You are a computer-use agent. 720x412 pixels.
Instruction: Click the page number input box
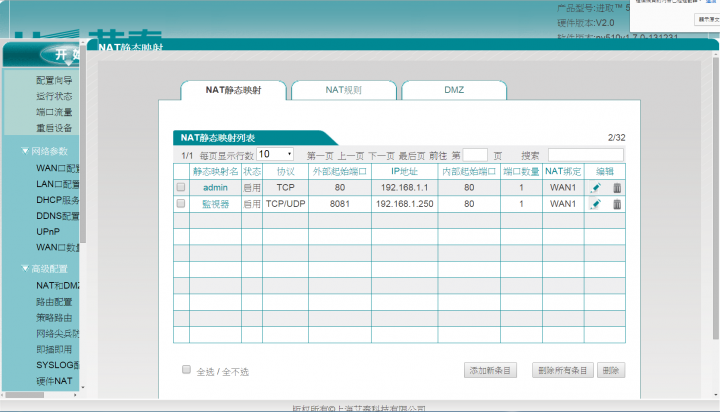(475, 155)
